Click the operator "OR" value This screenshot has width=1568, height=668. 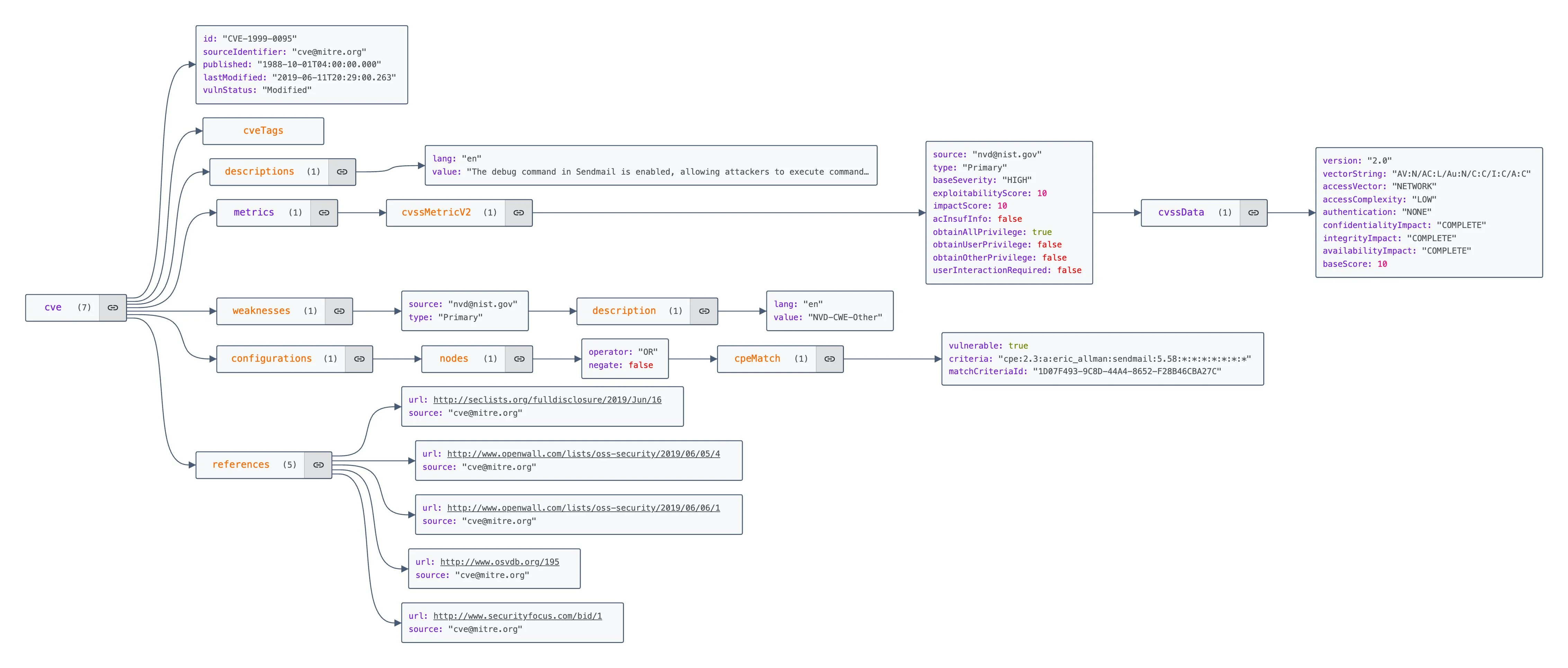(x=648, y=353)
